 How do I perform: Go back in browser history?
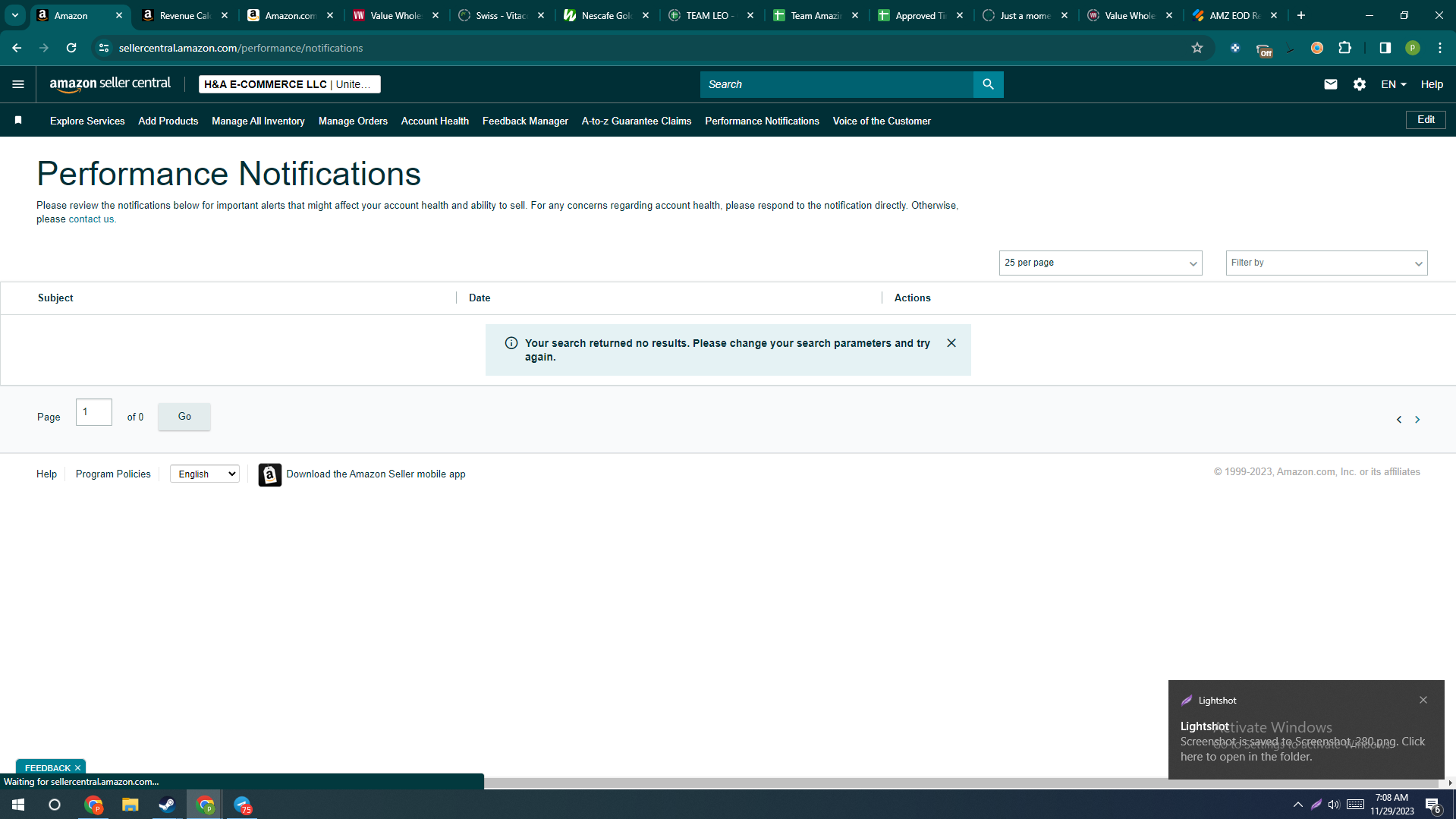[x=17, y=48]
